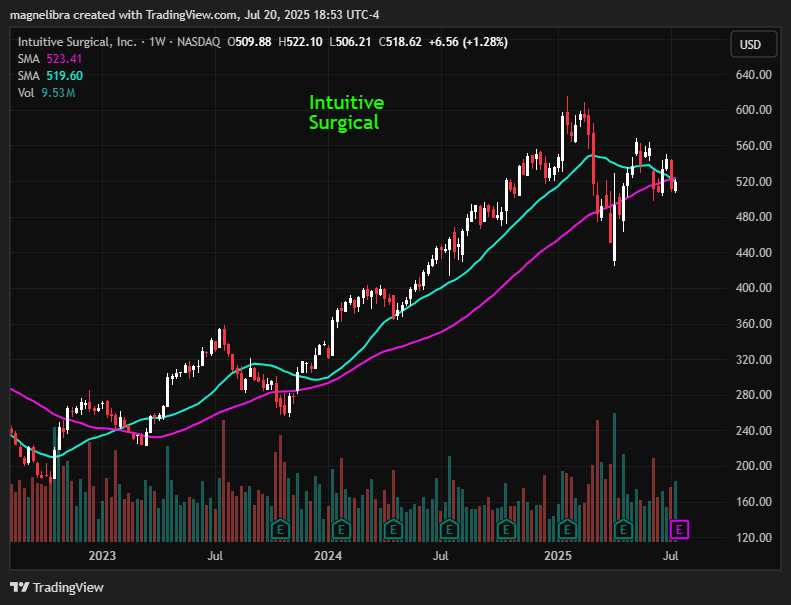Screen dimensions: 791x605
Task: Click the green earnings E marker above the 2024 label
Action: 342,529
